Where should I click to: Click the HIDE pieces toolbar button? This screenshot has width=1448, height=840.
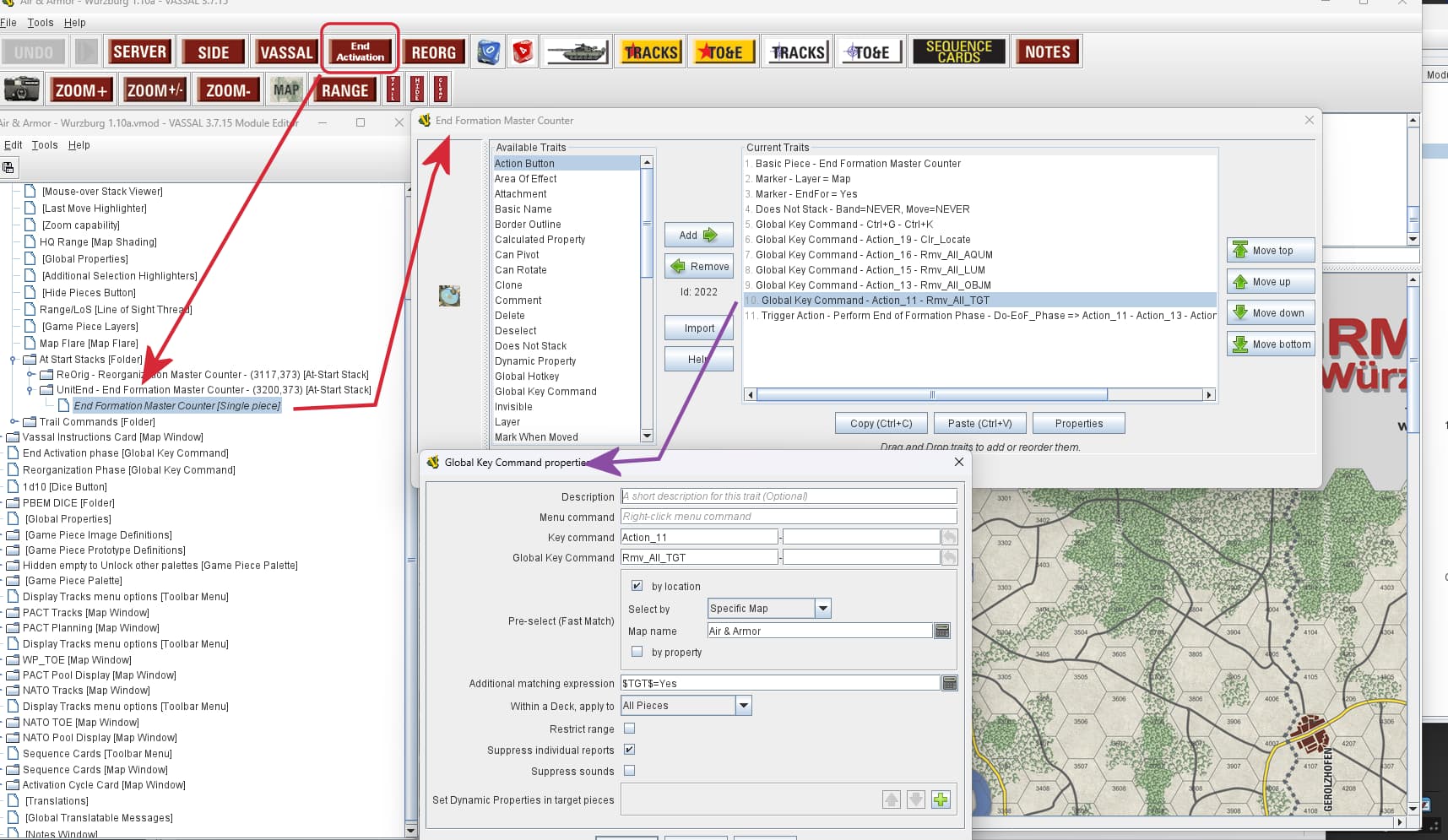[x=417, y=89]
